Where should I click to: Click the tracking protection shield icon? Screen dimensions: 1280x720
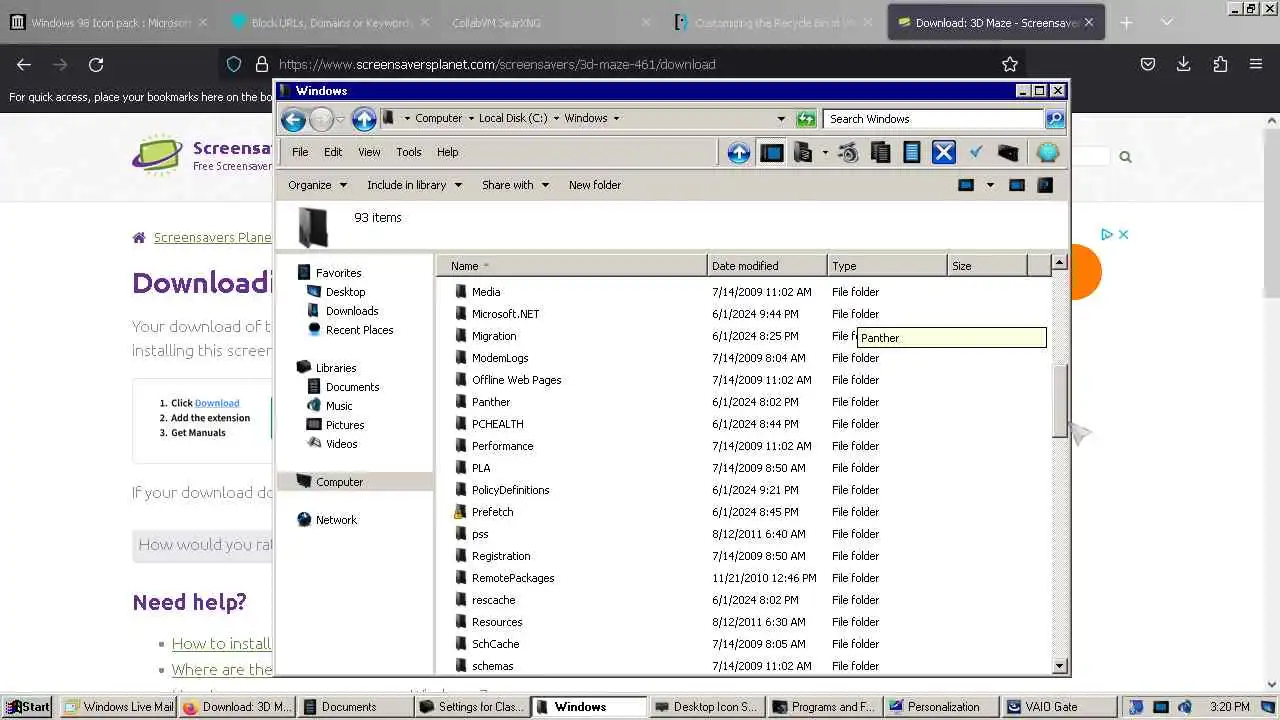pos(234,64)
